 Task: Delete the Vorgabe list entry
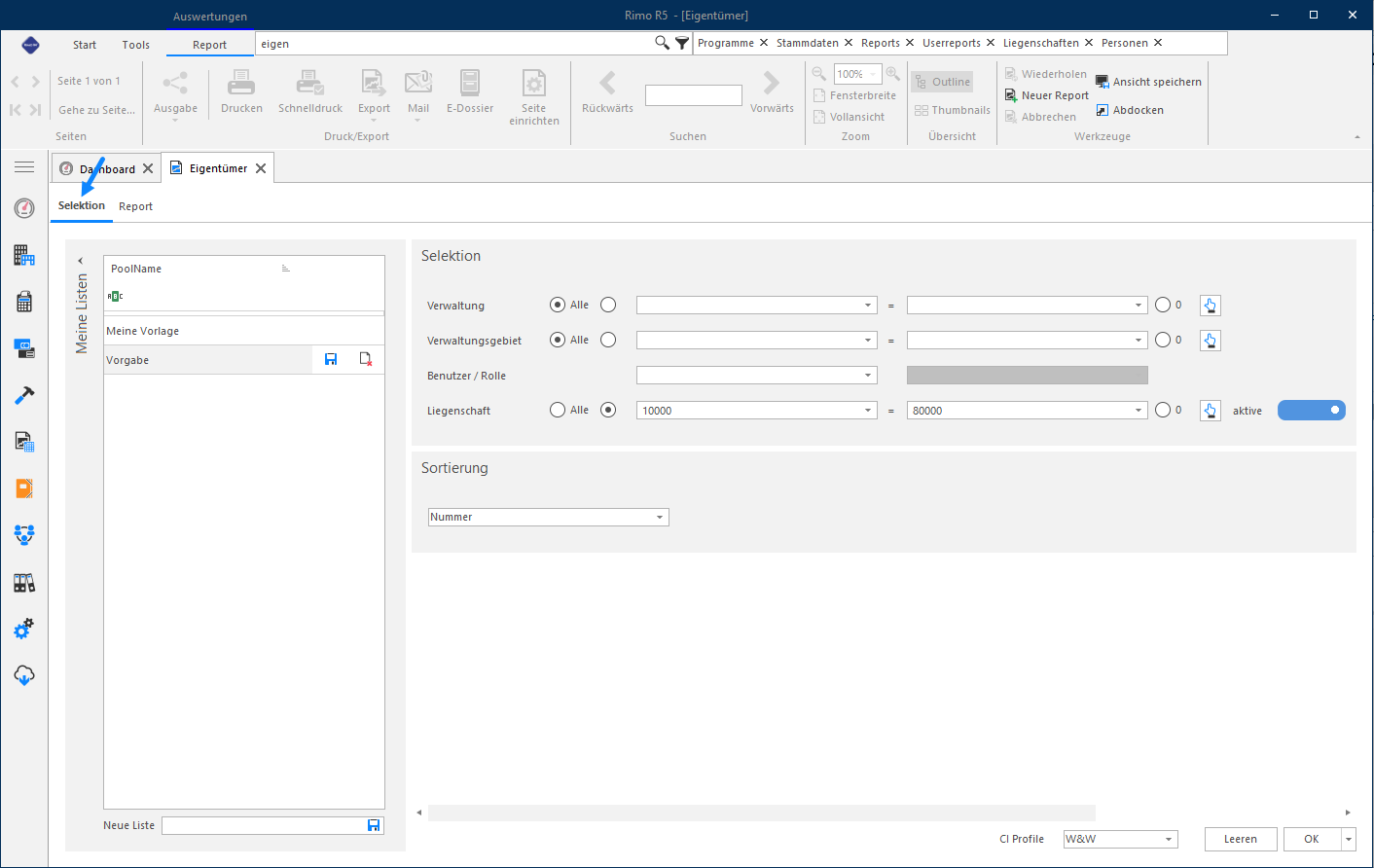pos(366,359)
